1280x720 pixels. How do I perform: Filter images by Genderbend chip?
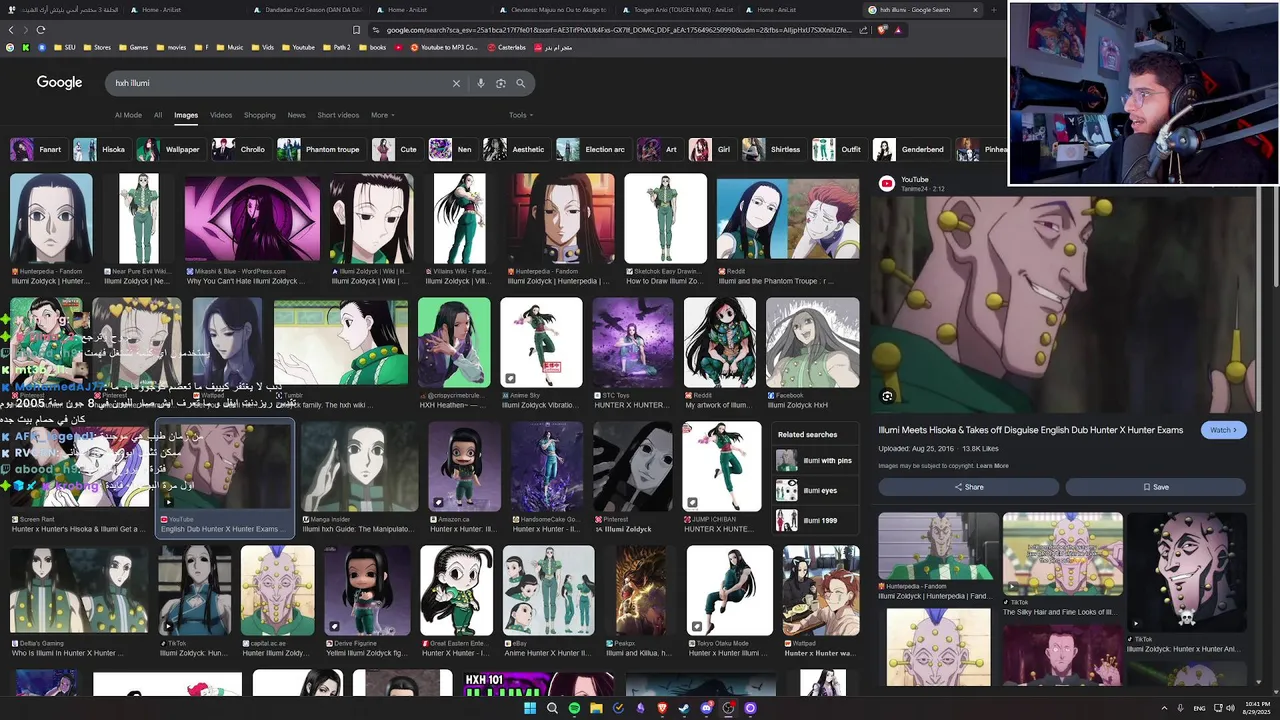910,150
